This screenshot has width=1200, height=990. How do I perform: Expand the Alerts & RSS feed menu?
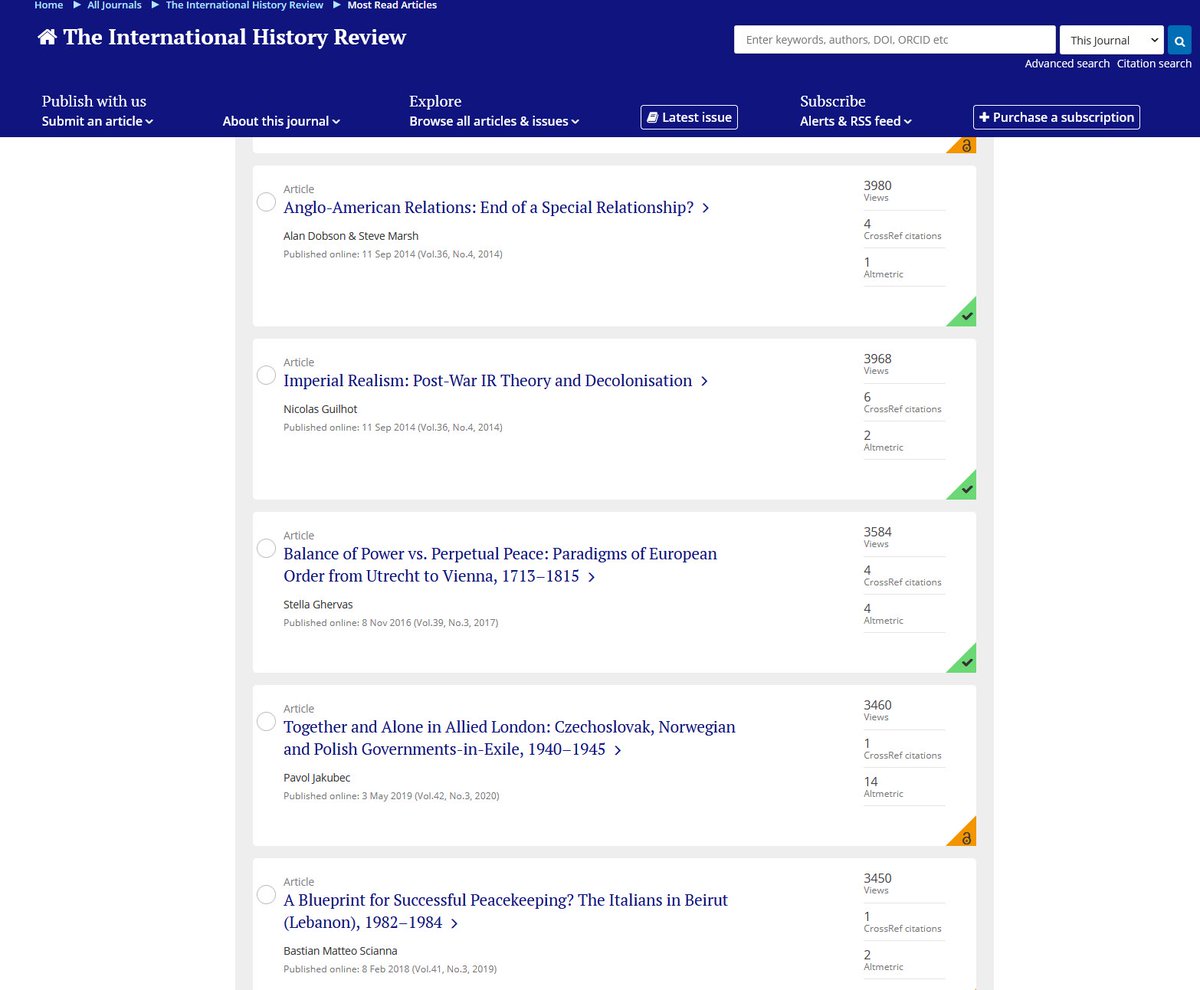856,121
